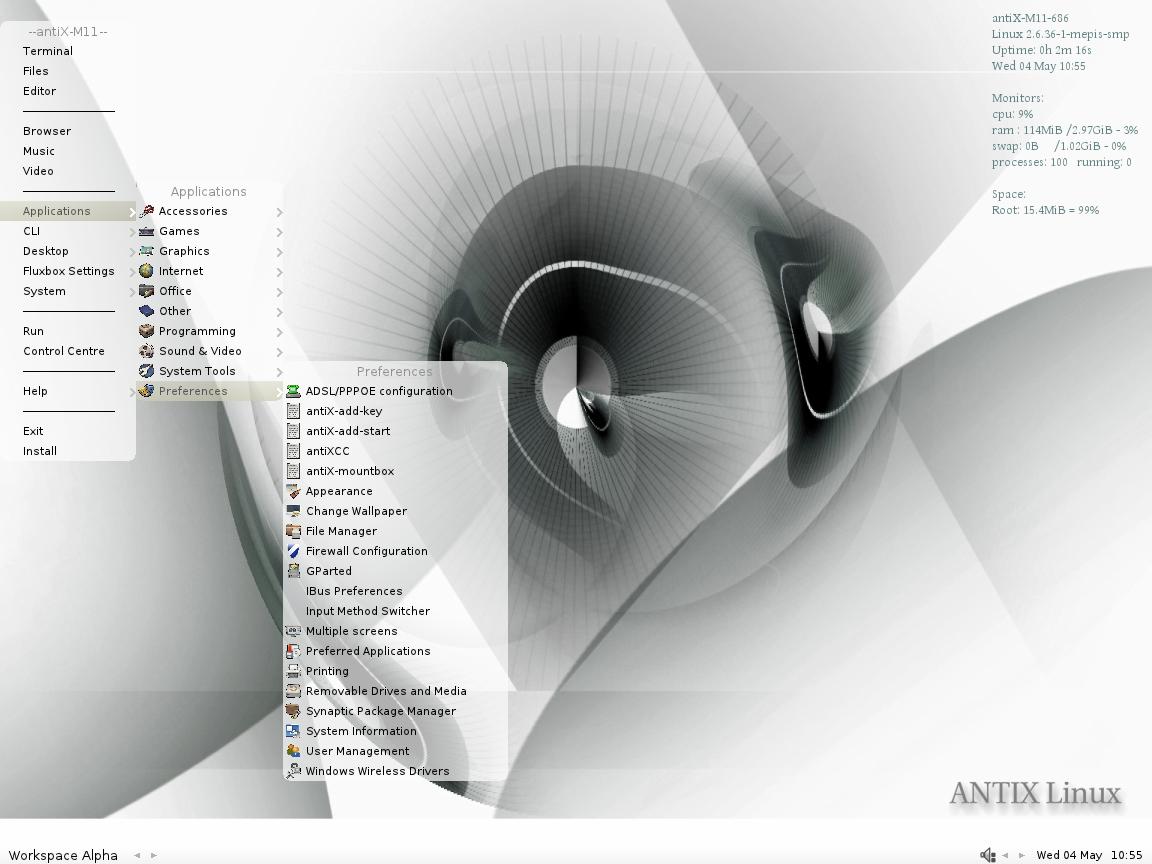
Task: Click the Firewall Configuration shield icon
Action: [293, 551]
